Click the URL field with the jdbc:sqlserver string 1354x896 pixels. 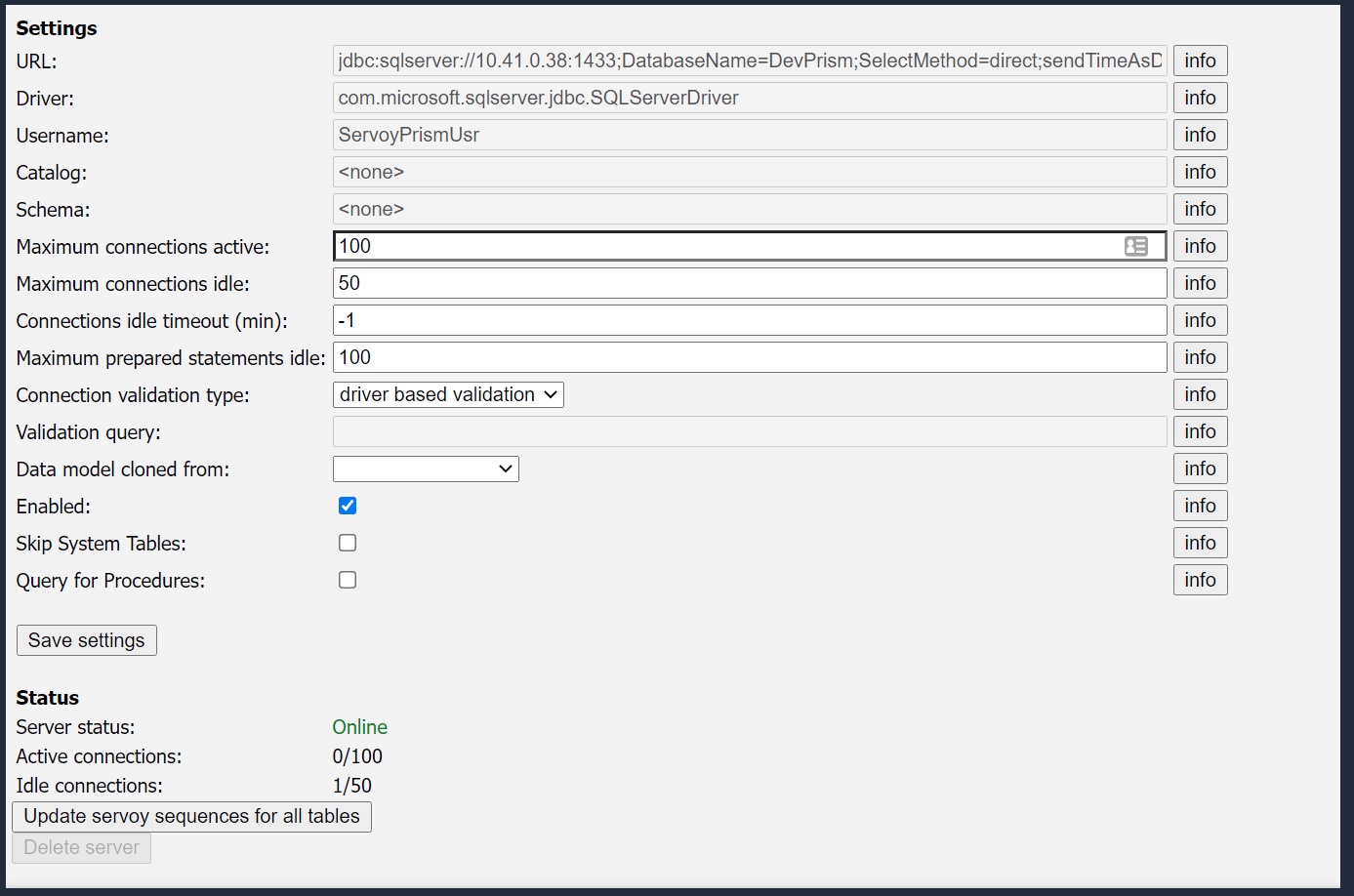coord(750,61)
